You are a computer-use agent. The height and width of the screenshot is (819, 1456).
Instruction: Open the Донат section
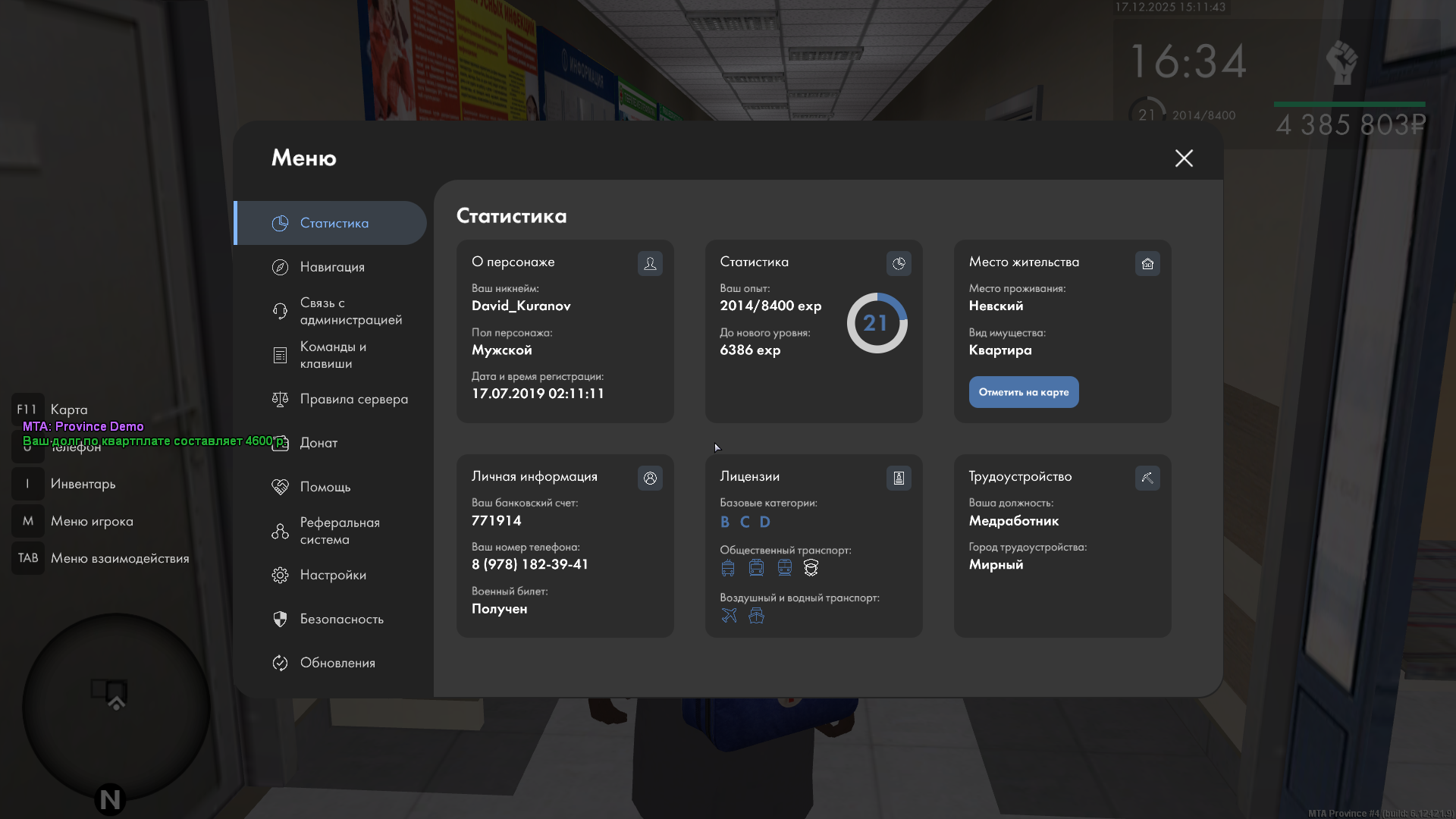coord(318,443)
